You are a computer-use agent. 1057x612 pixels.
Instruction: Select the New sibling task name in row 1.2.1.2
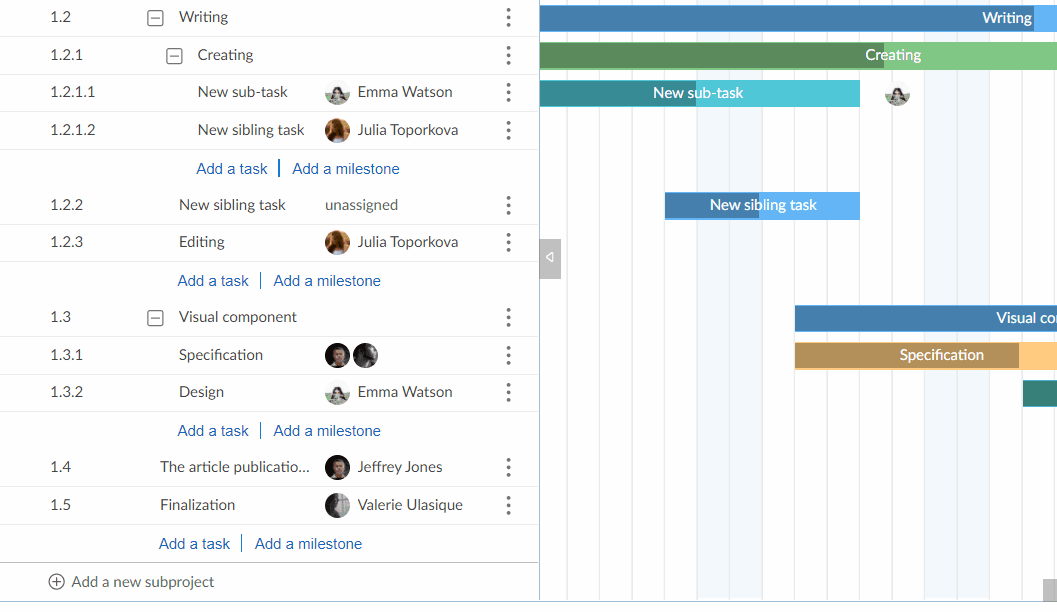point(251,130)
